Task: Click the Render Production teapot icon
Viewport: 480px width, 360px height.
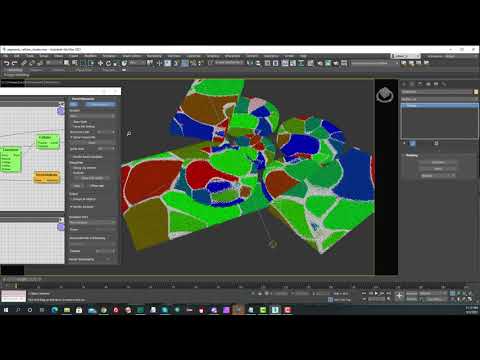Action: (x=336, y=63)
